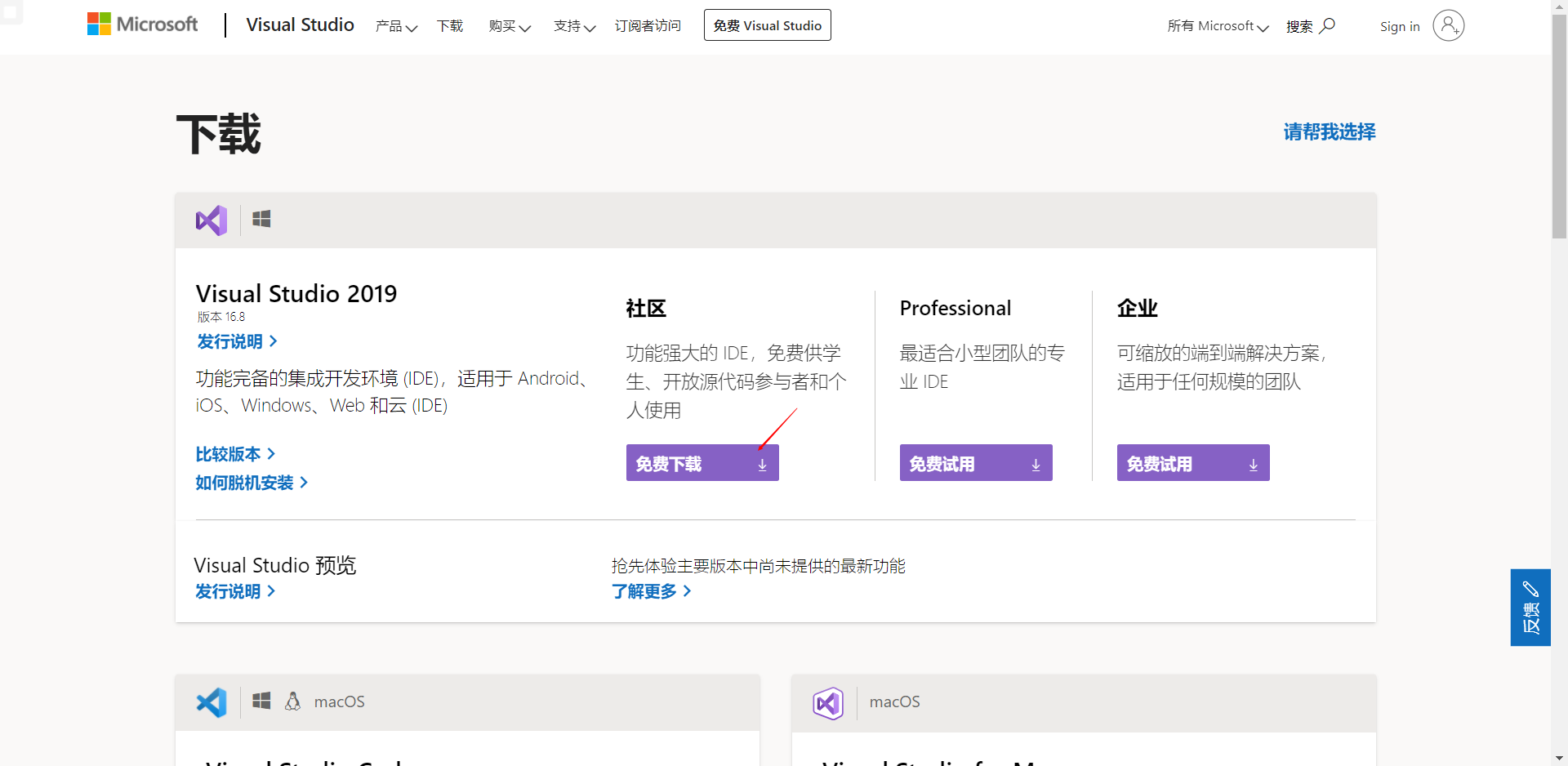Open the Visual Studio home link
Image resolution: width=1568 pixels, height=766 pixels.
click(300, 24)
